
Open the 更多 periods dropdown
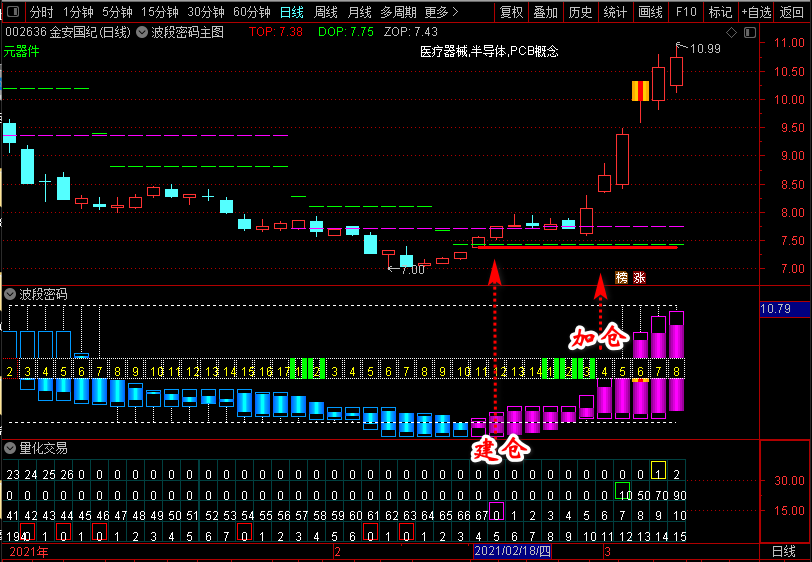pos(441,12)
